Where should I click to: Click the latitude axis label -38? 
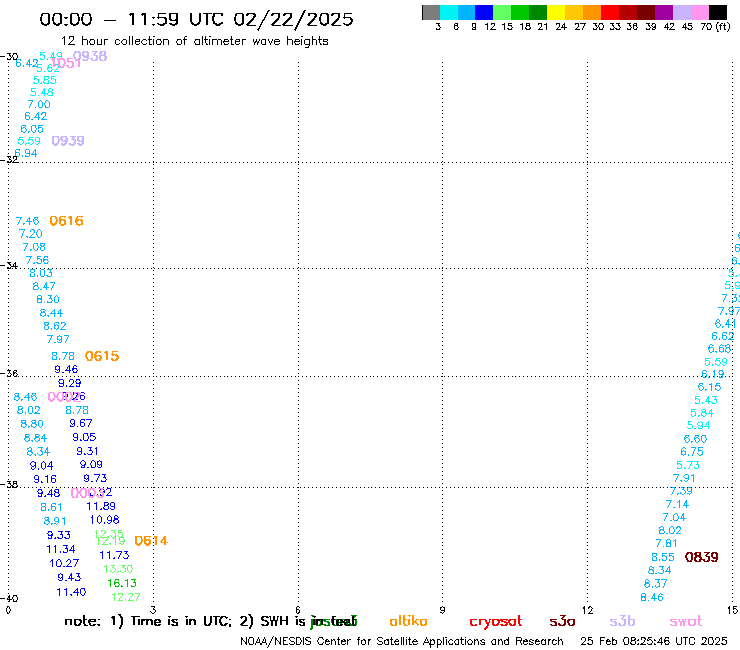click(9, 484)
